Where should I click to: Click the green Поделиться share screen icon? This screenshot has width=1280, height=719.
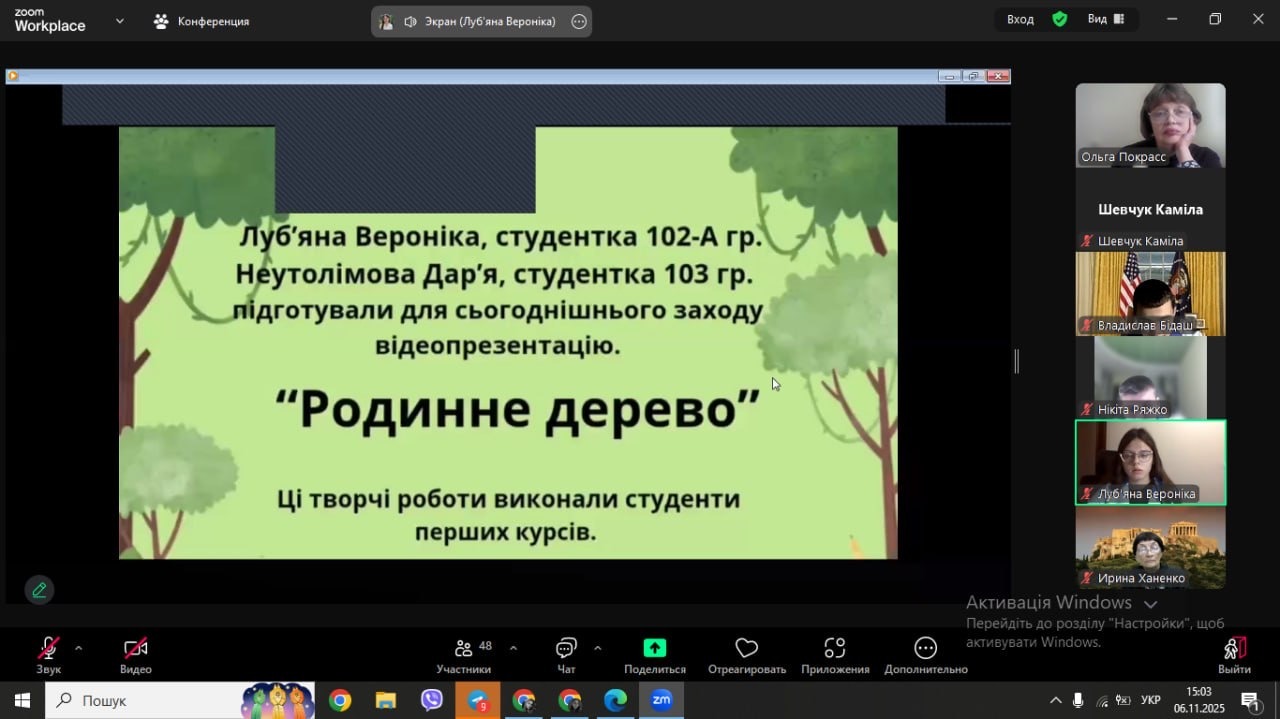654,648
